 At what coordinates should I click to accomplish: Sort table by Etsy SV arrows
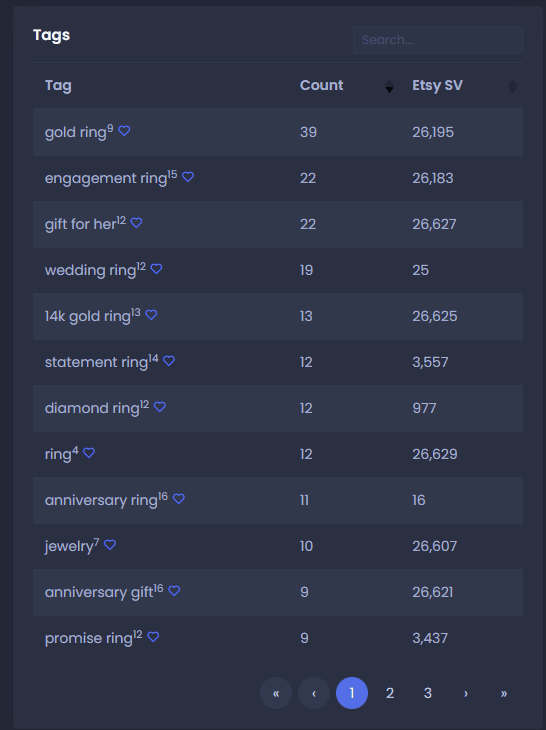[512, 86]
